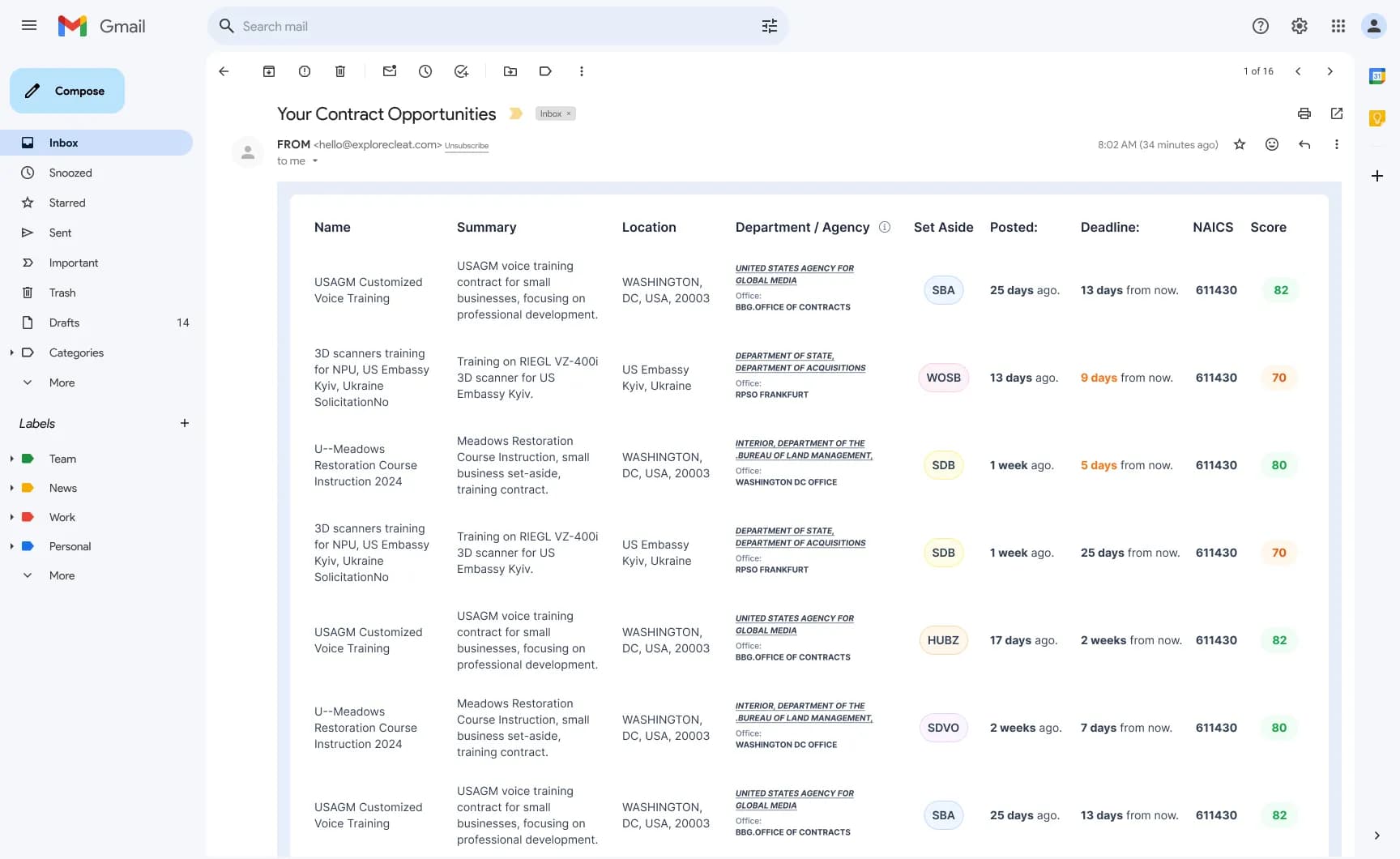This screenshot has width=1400, height=859.
Task: Mark the email as unread
Action: coord(390,71)
